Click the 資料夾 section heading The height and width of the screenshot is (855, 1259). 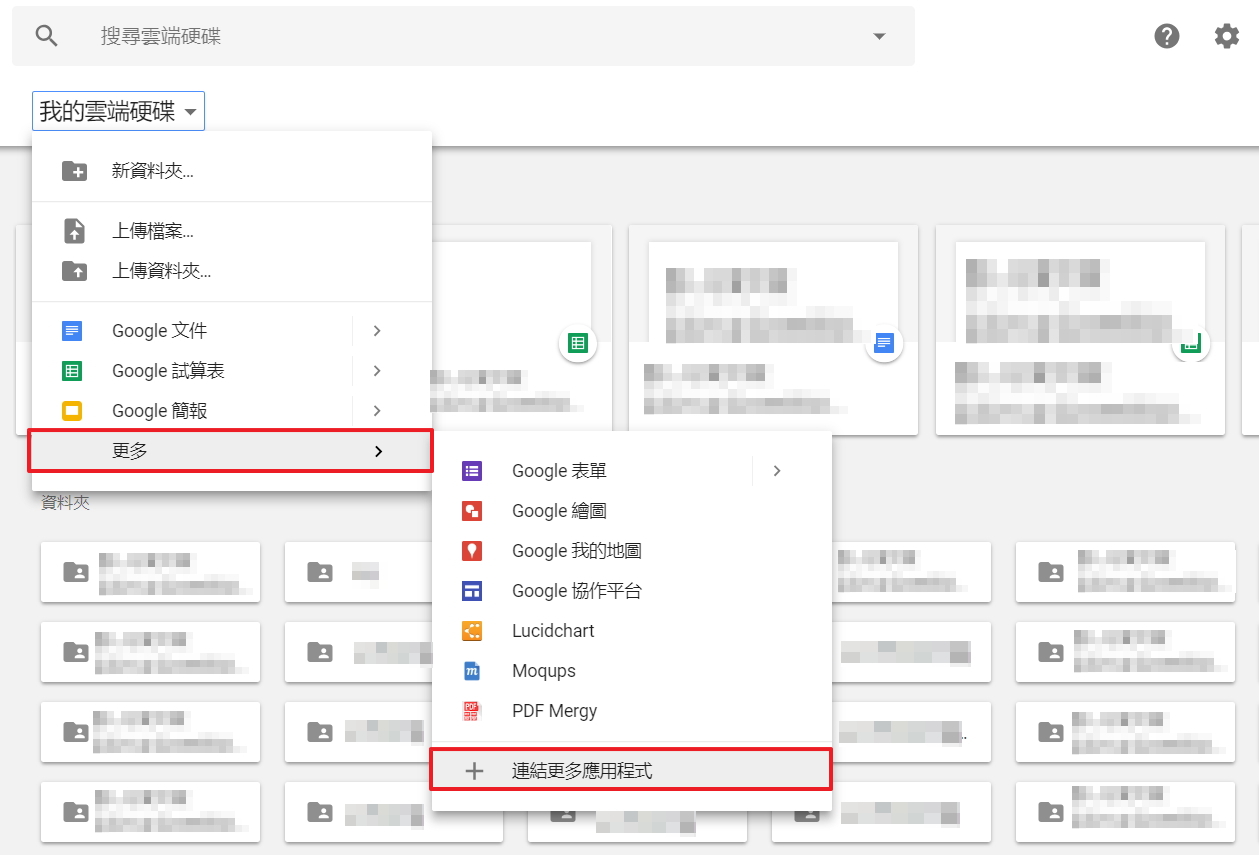[x=66, y=503]
